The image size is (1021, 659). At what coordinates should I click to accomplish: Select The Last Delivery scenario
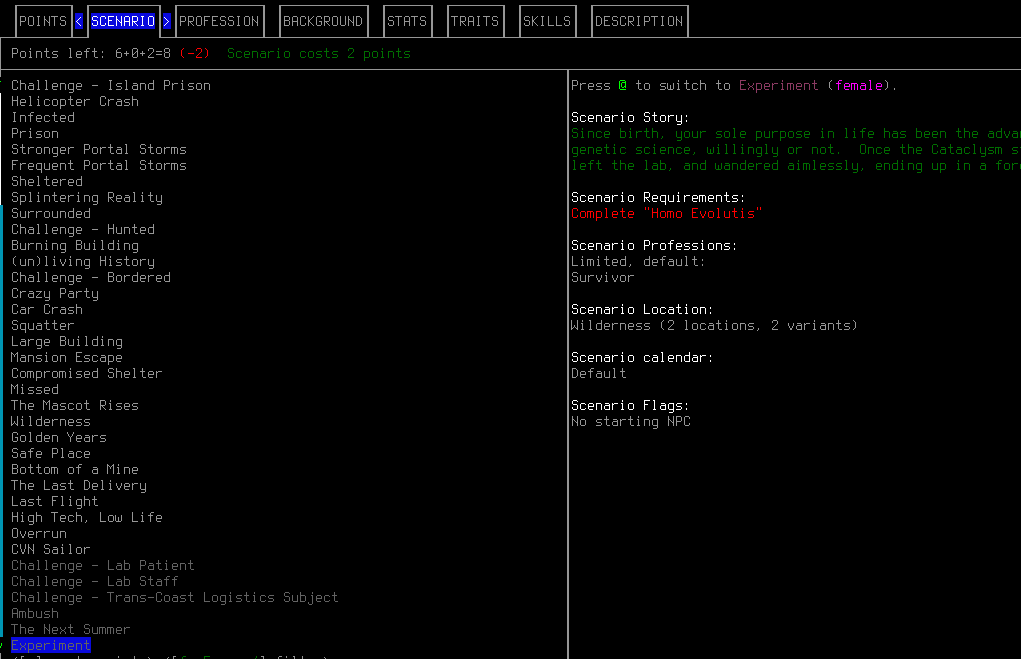pyautogui.click(x=79, y=486)
